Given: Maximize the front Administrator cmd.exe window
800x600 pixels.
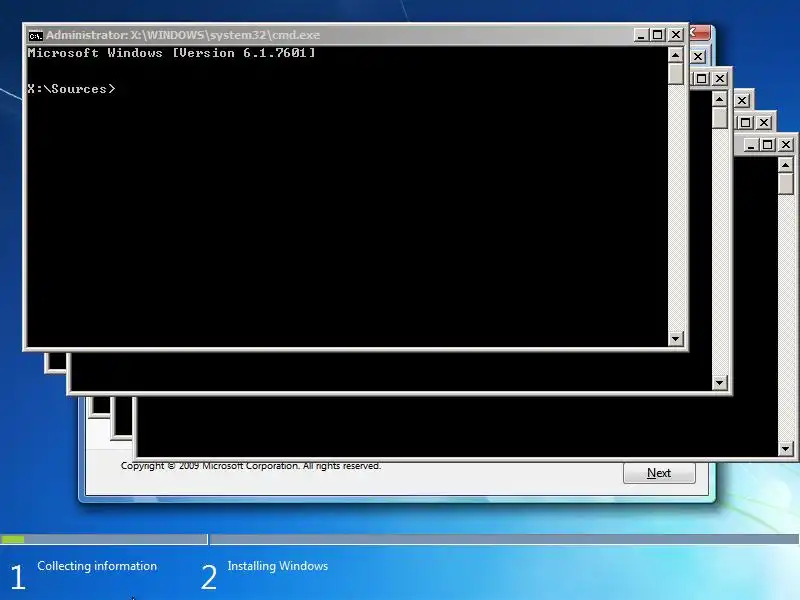Looking at the screenshot, I should click(x=658, y=35).
